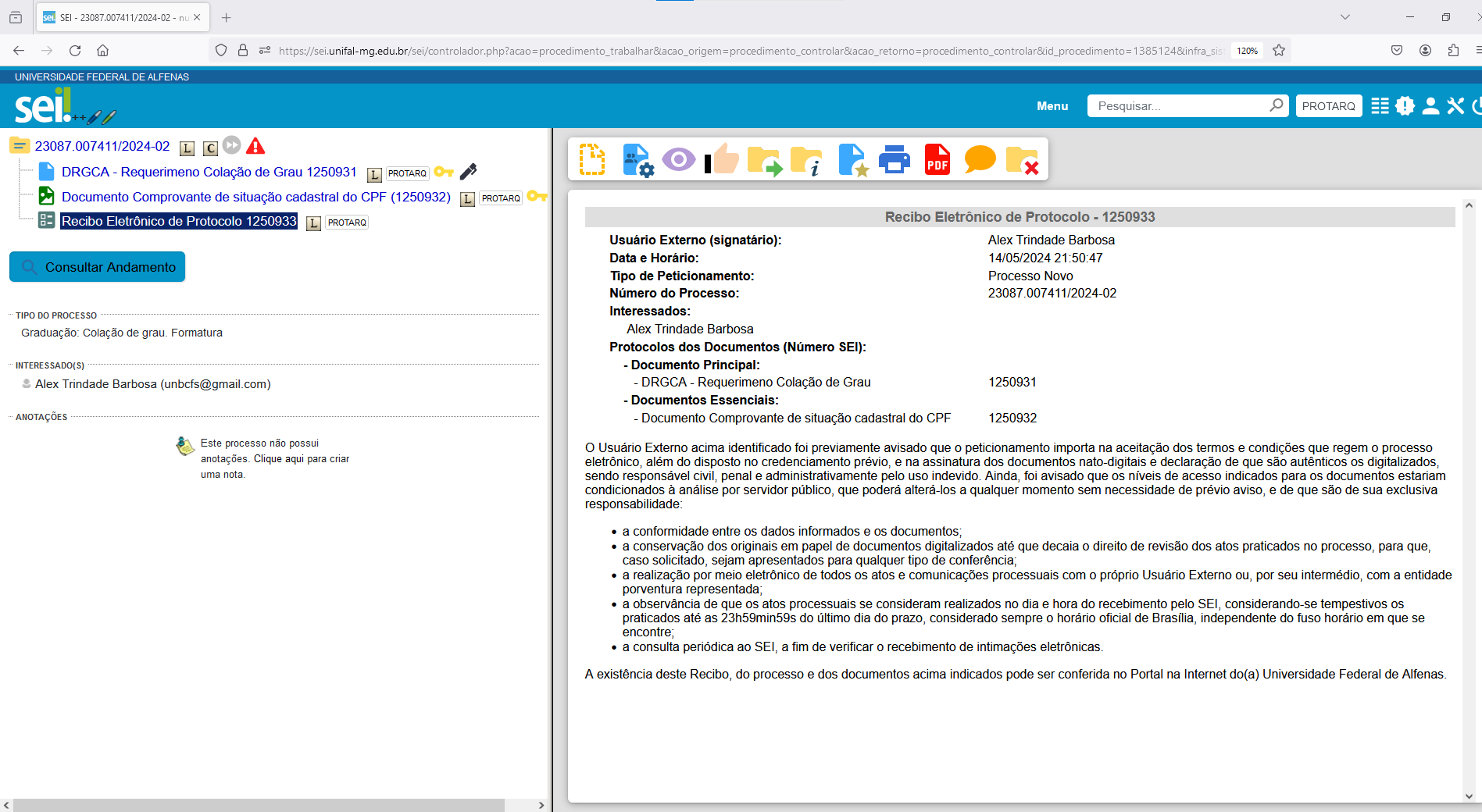Open the folder with info symbol icon

coord(806,160)
